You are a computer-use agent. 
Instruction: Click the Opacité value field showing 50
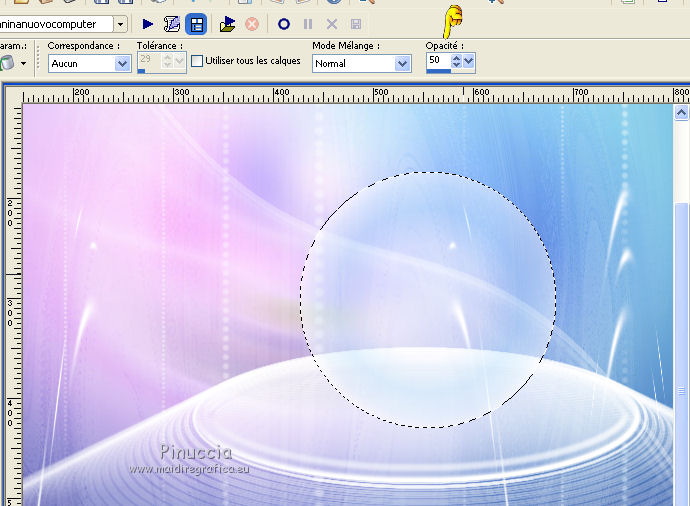(438, 60)
